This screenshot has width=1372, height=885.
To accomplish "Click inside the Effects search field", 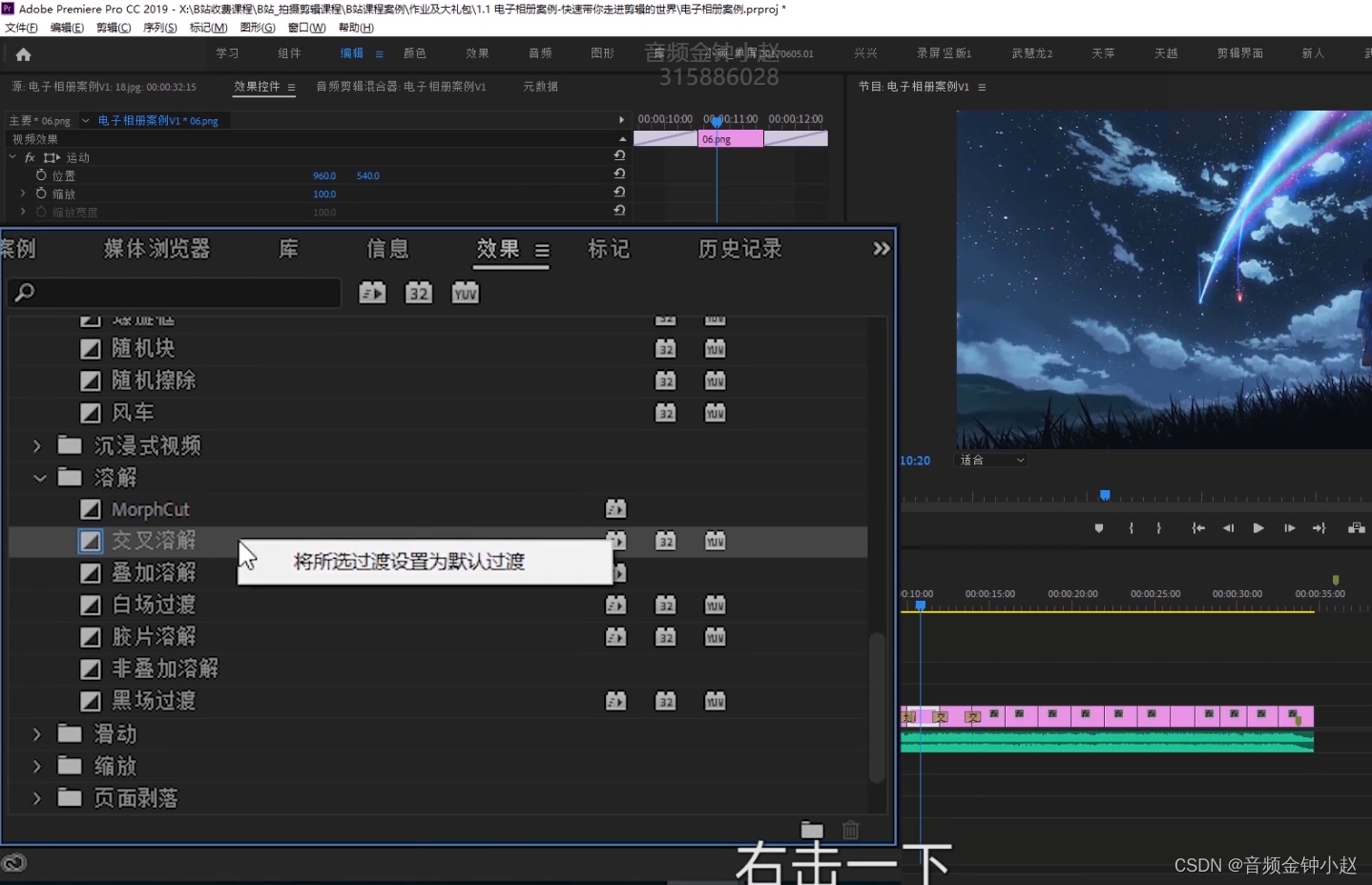I will click(x=174, y=293).
